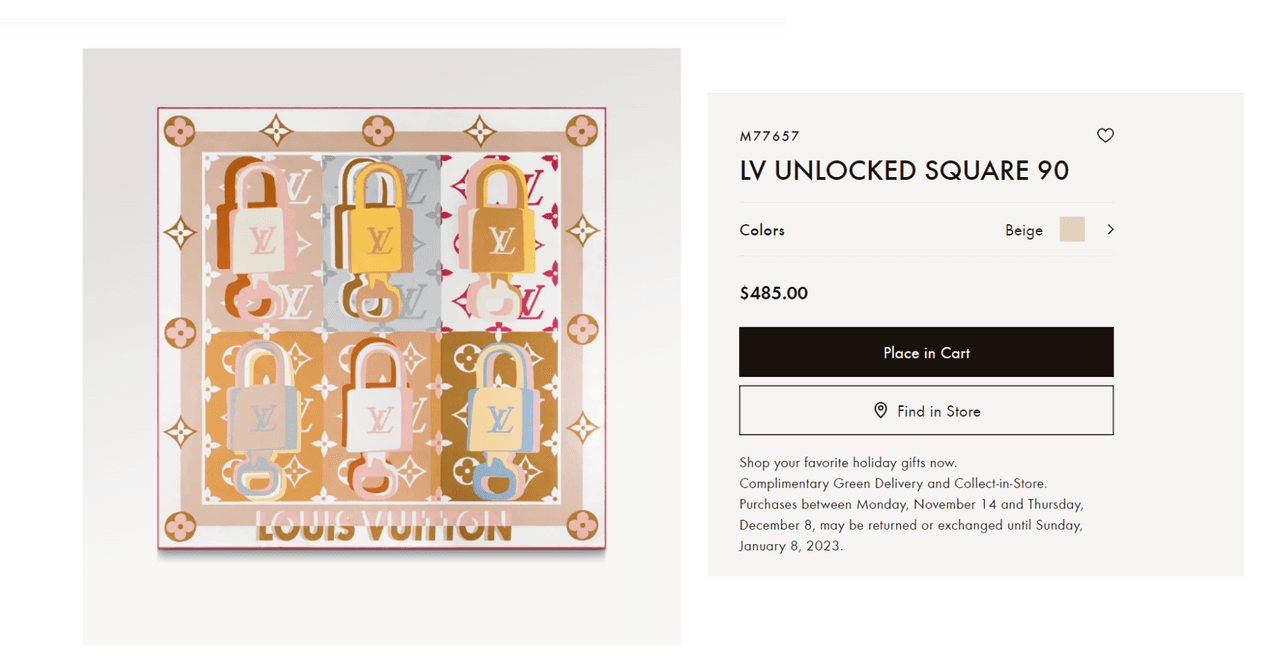Screen dimensions: 1280x670
Task: Expand color options with the chevron arrow
Action: (x=1110, y=230)
